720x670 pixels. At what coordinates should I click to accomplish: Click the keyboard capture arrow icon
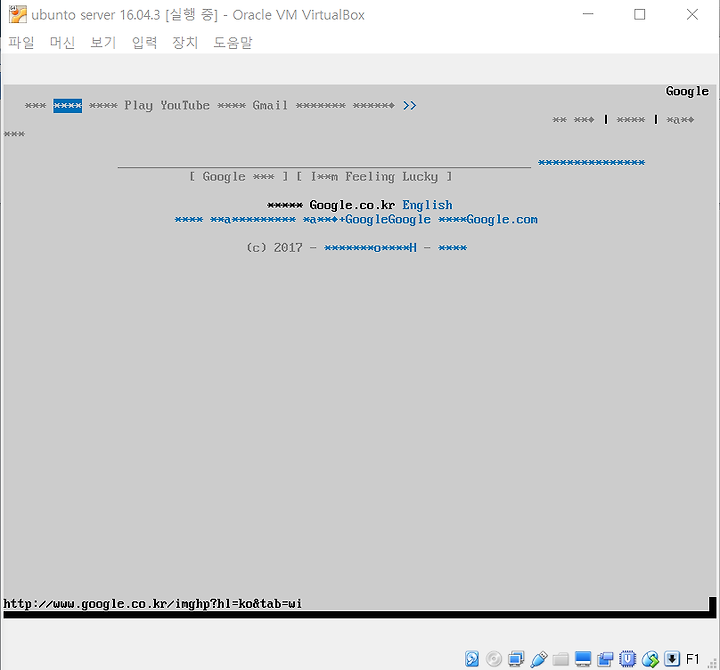tap(672, 659)
